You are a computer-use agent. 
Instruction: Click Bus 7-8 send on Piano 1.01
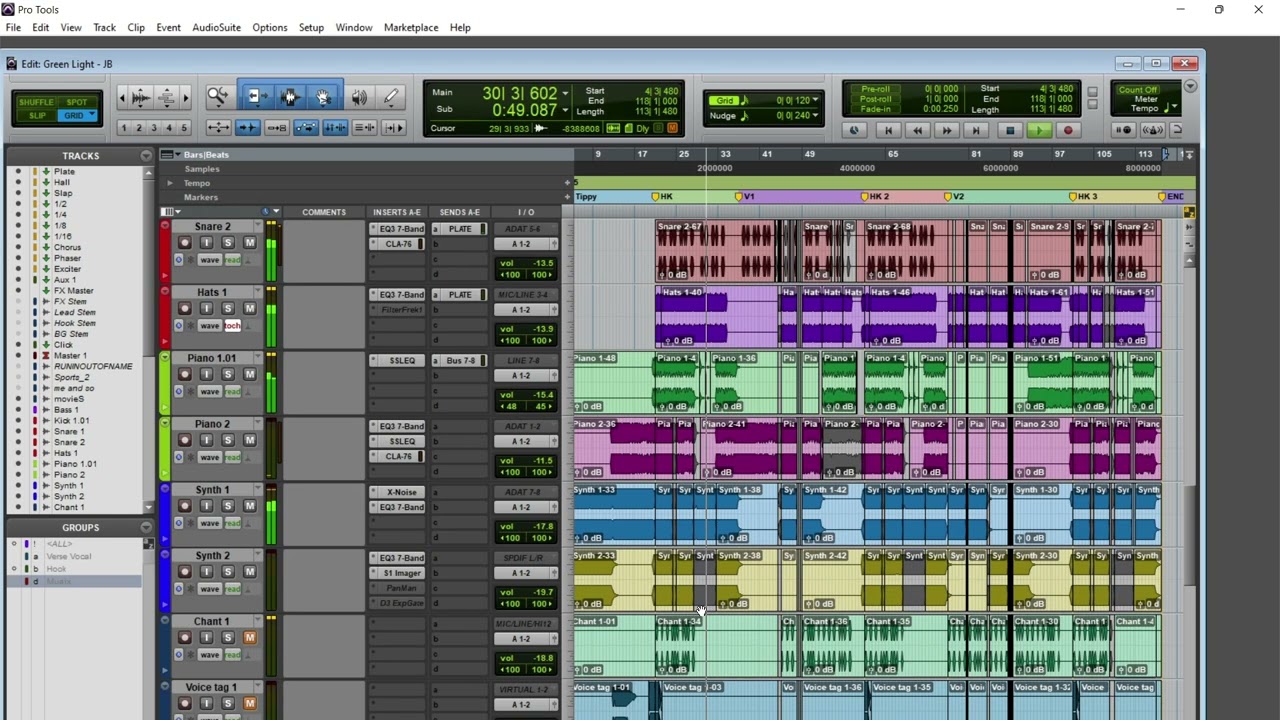tap(462, 360)
